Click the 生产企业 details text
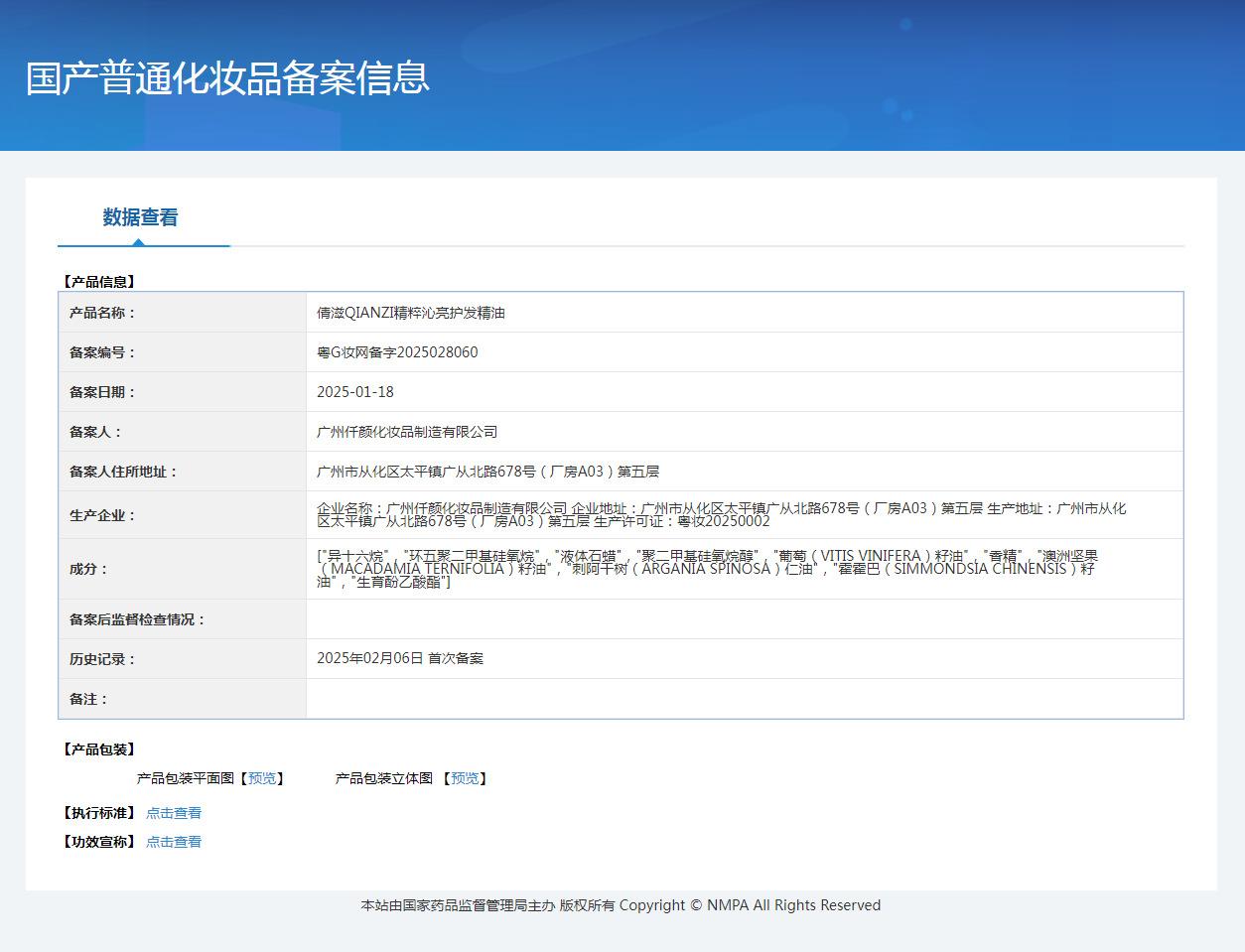1245x952 pixels. [x=721, y=514]
